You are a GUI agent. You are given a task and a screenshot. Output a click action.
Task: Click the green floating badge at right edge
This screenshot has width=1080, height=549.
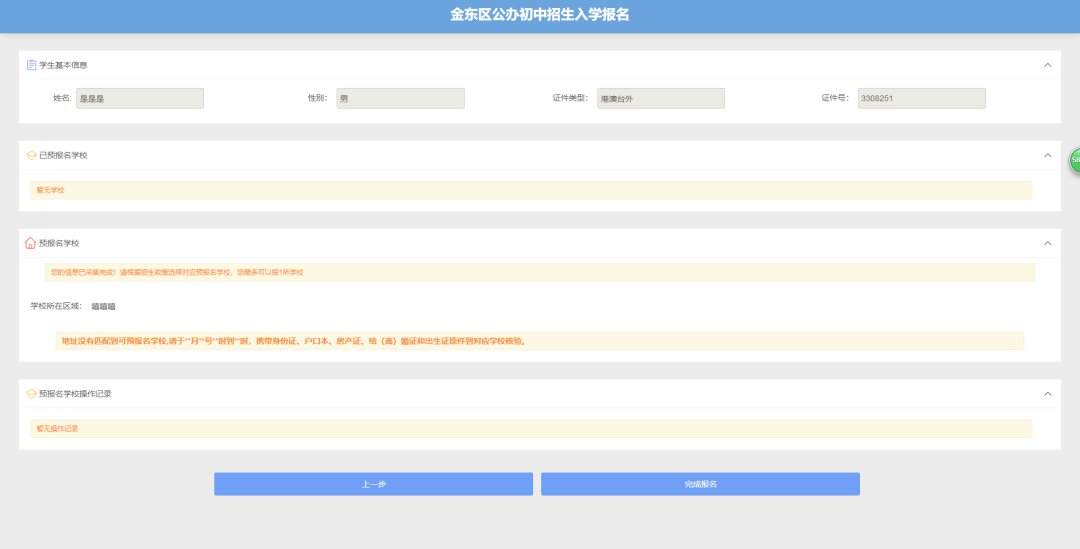click(x=1075, y=160)
